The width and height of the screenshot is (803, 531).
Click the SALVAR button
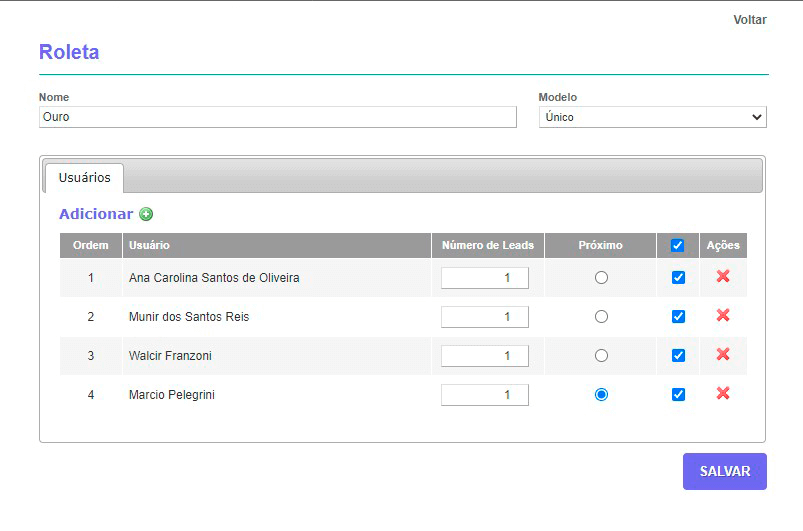[724, 471]
